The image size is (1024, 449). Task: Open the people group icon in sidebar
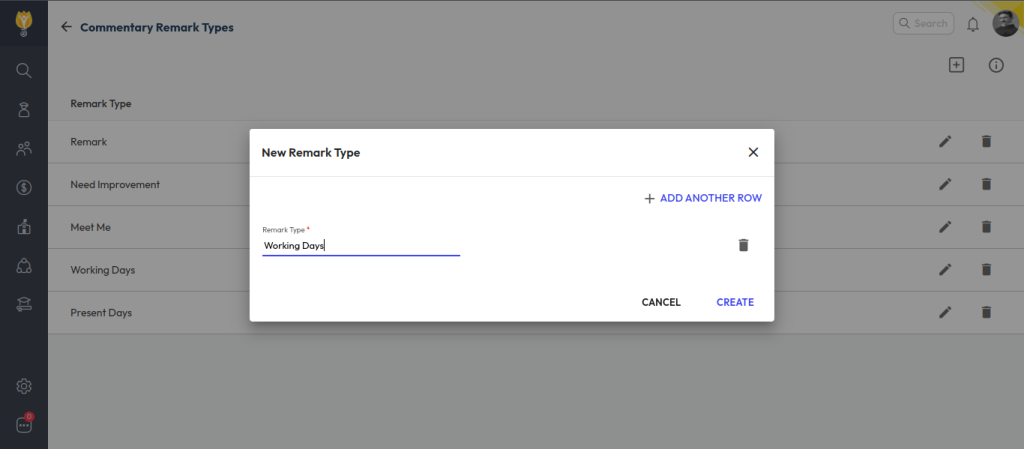click(x=24, y=149)
